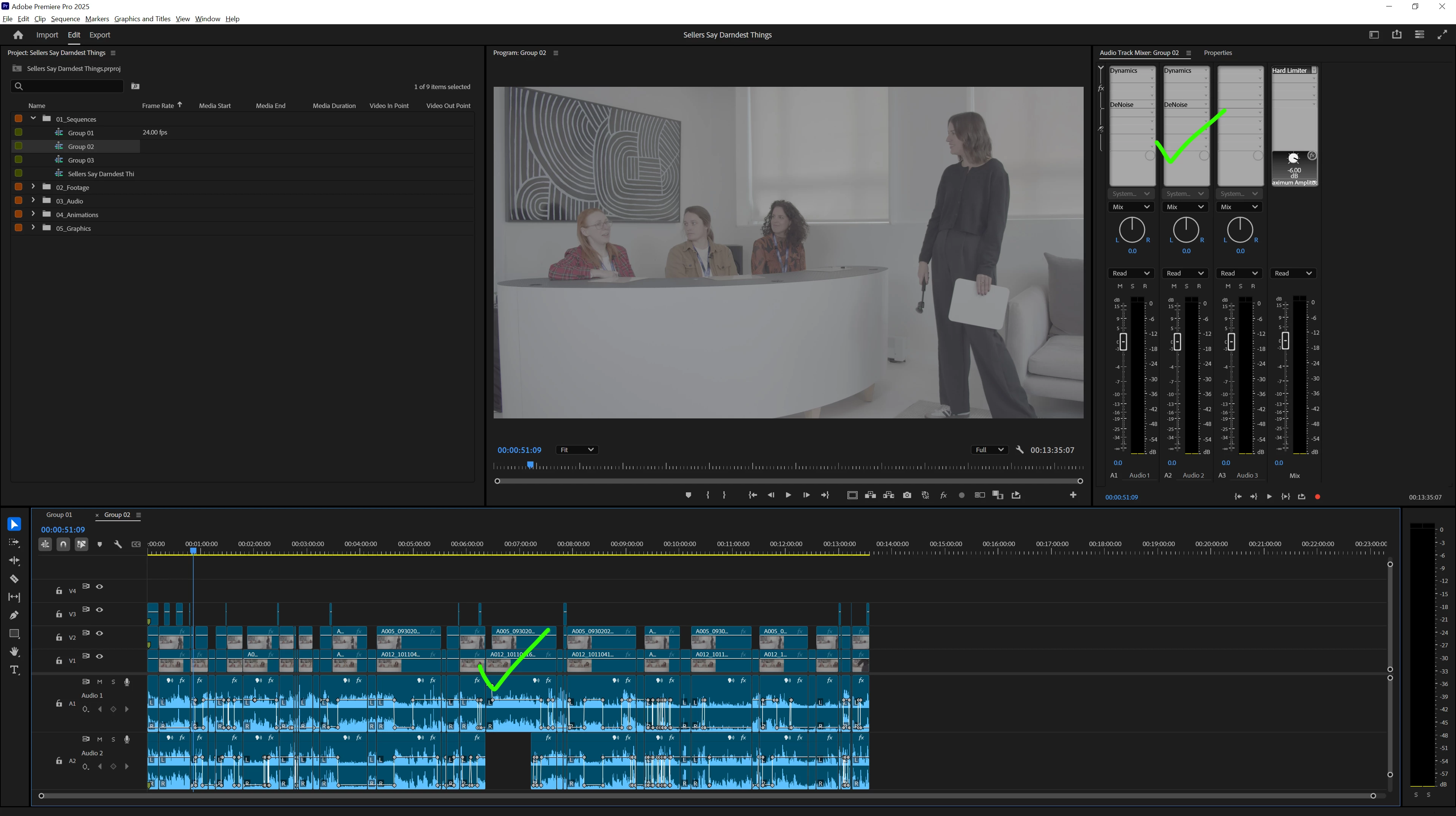Select the Razor tool
This screenshot has height=816, width=1456.
pos(14,579)
